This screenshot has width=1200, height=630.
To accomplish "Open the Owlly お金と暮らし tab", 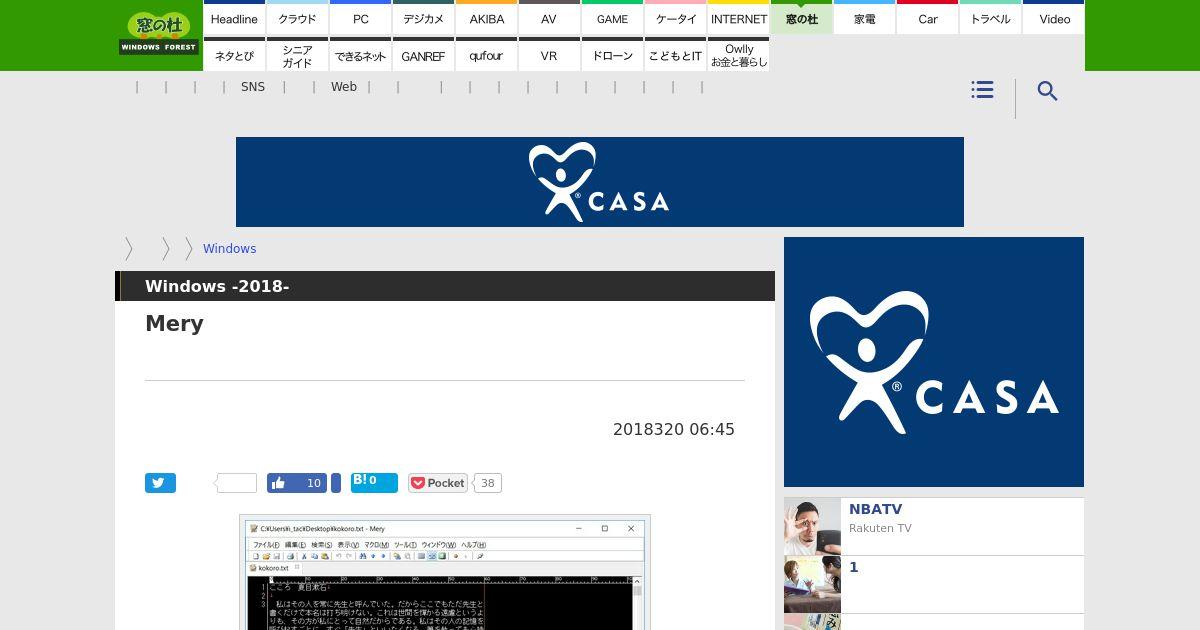I will [738, 55].
